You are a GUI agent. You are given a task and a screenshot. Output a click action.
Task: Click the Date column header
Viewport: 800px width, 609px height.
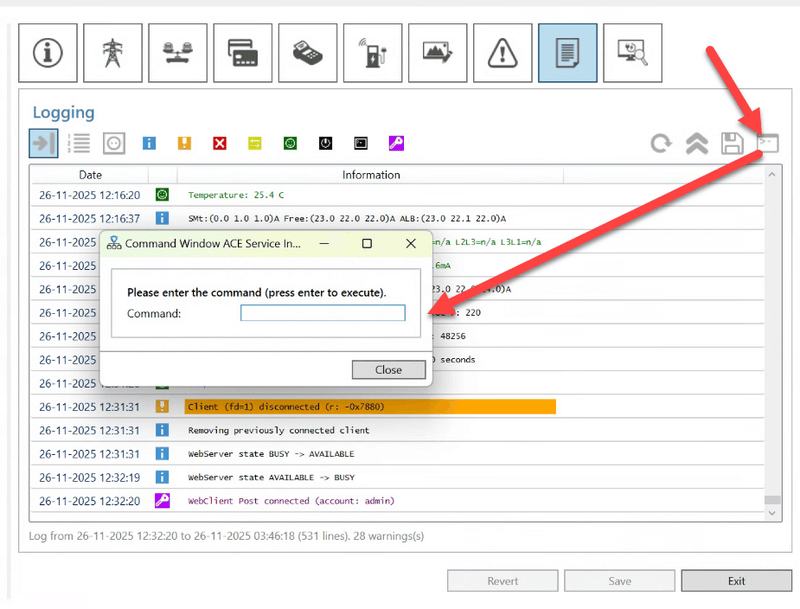pyautogui.click(x=90, y=175)
